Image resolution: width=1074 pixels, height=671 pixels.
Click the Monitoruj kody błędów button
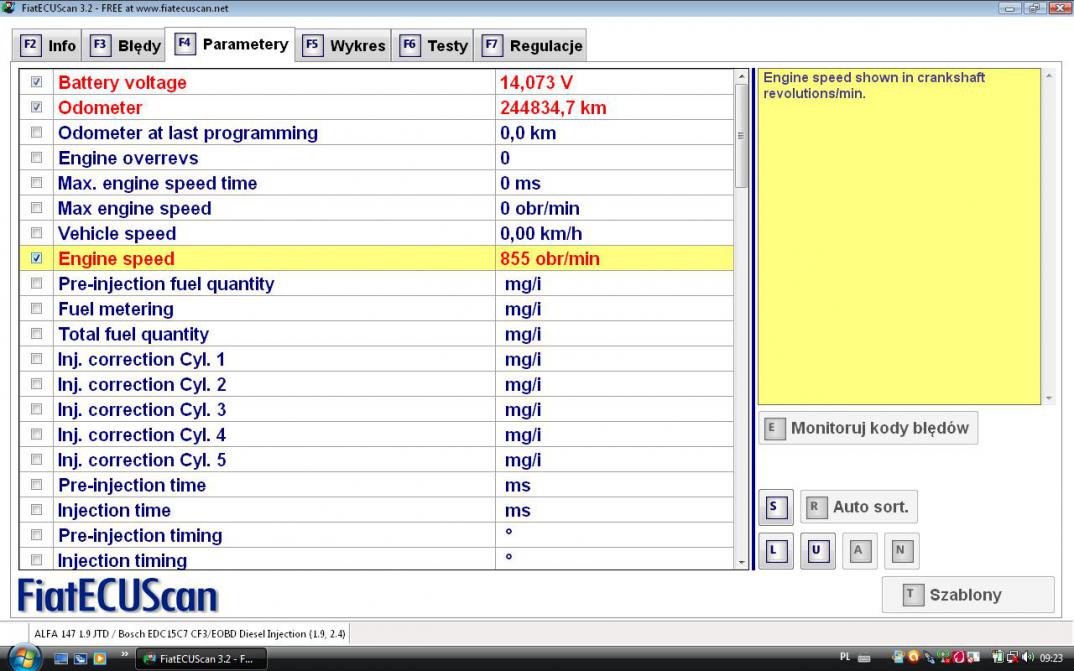(x=868, y=429)
